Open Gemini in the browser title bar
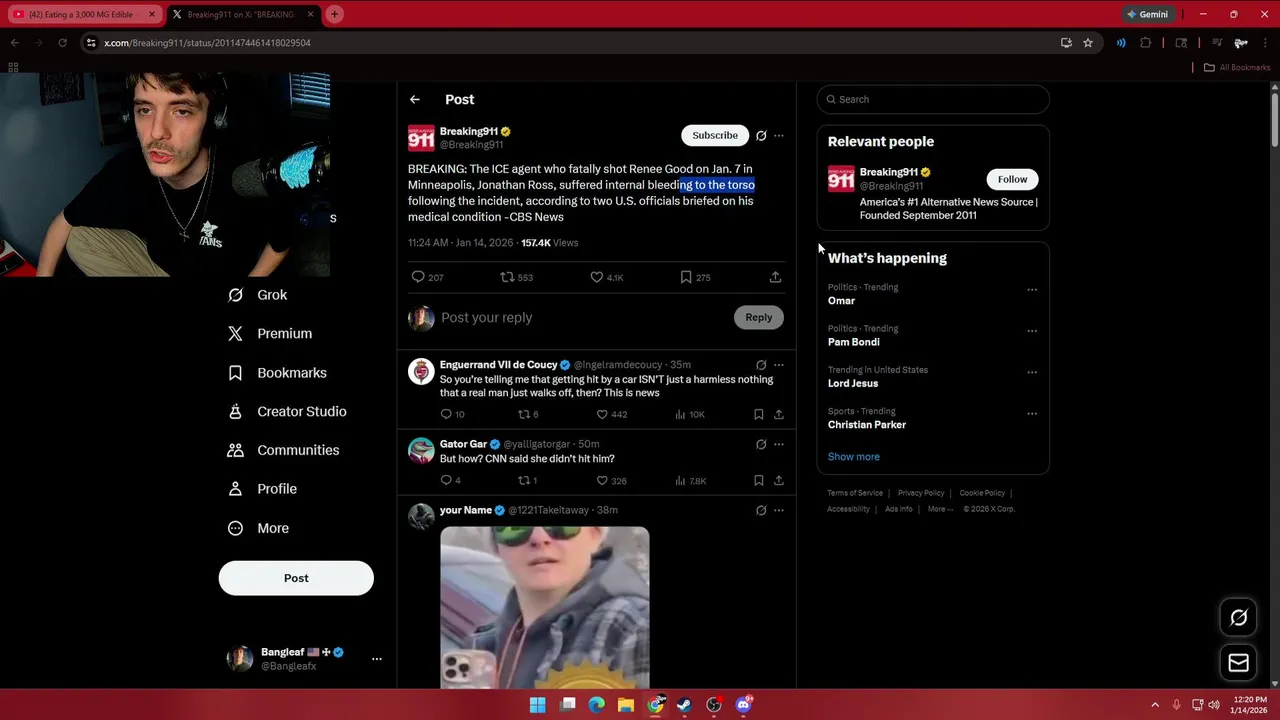Screen dimensions: 1280x720 (x=1148, y=14)
